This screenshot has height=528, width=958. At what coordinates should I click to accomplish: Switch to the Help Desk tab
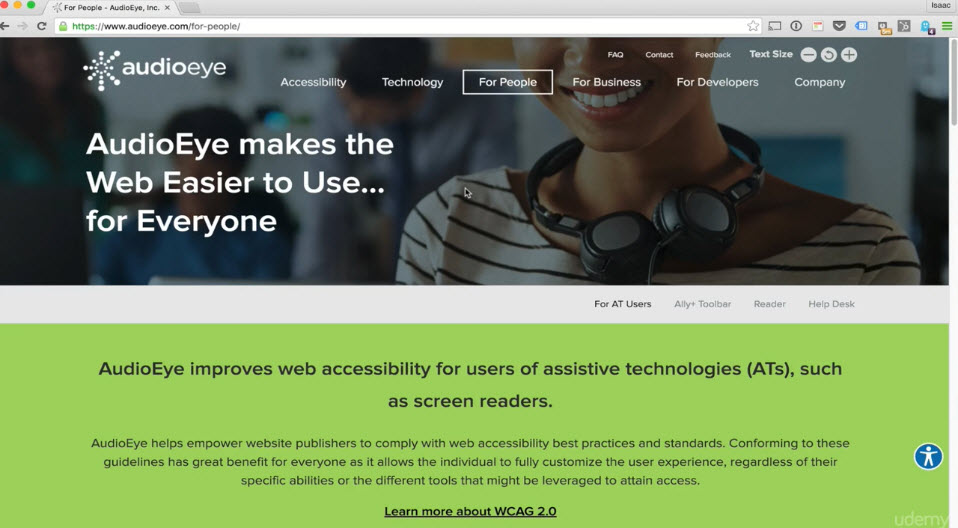point(832,304)
